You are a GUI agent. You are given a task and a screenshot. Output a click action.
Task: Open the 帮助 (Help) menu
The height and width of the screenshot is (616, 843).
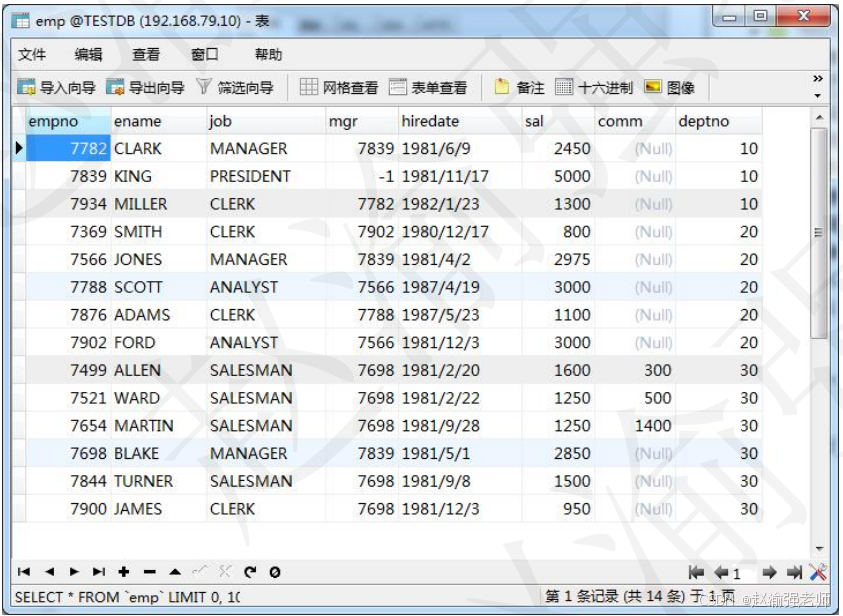[x=268, y=54]
